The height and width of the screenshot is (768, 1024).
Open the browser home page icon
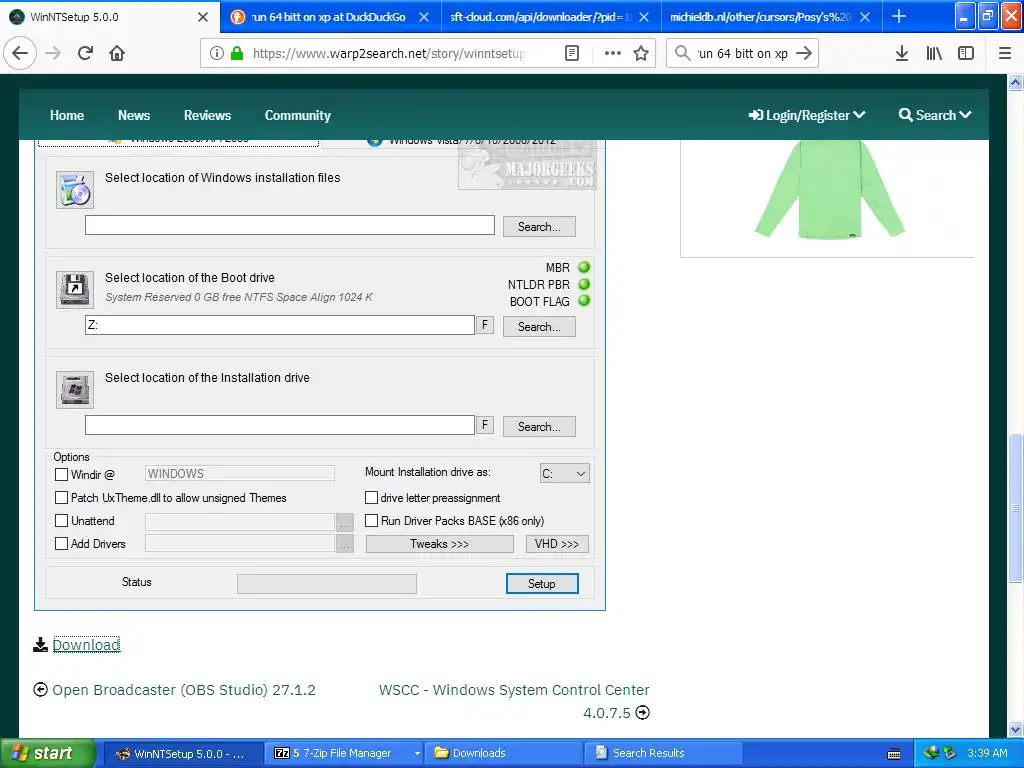117,53
